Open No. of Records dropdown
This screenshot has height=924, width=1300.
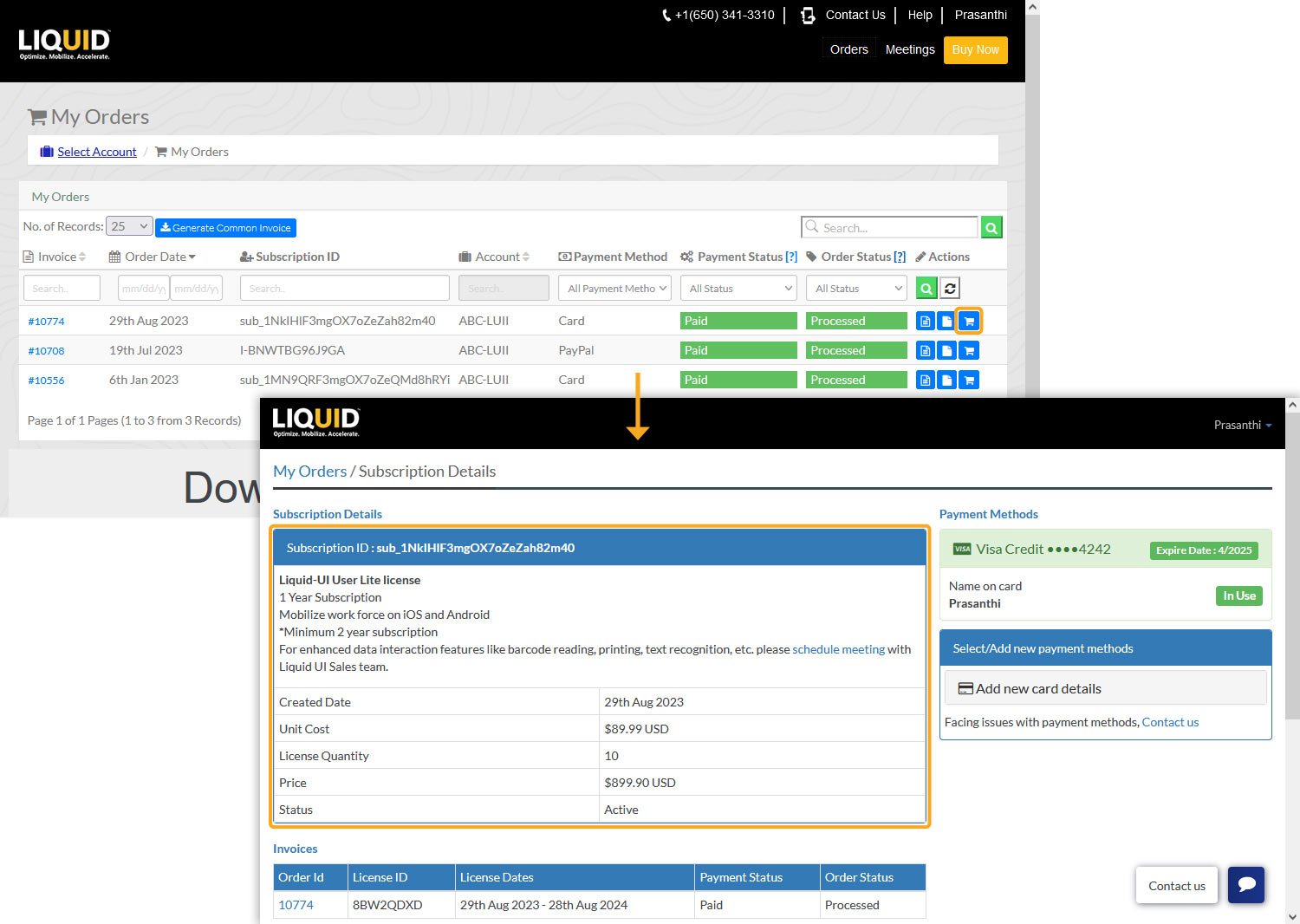(x=129, y=226)
